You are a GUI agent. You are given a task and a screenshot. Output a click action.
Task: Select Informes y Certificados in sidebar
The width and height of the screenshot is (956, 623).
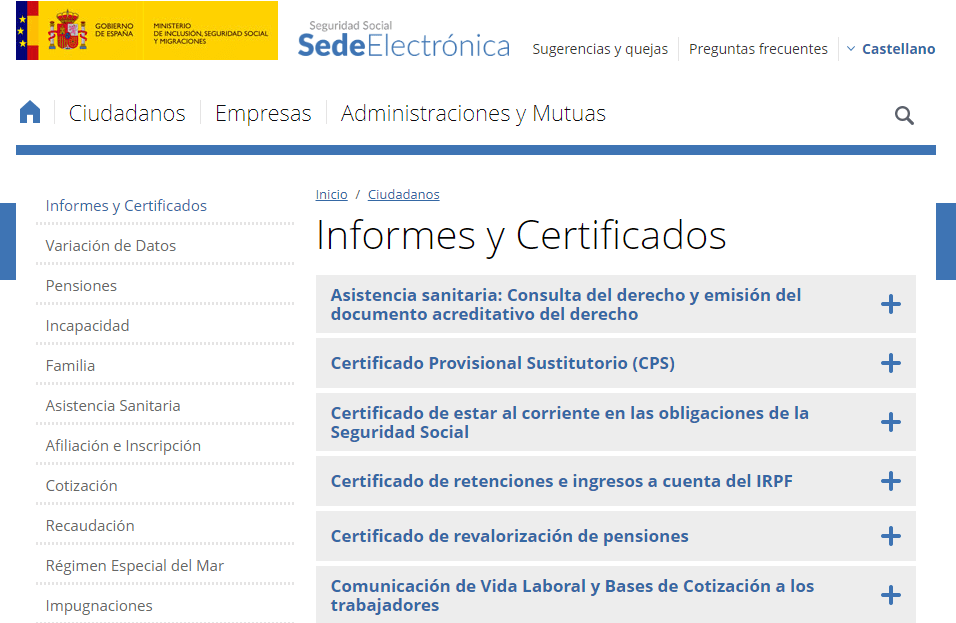[x=126, y=206]
